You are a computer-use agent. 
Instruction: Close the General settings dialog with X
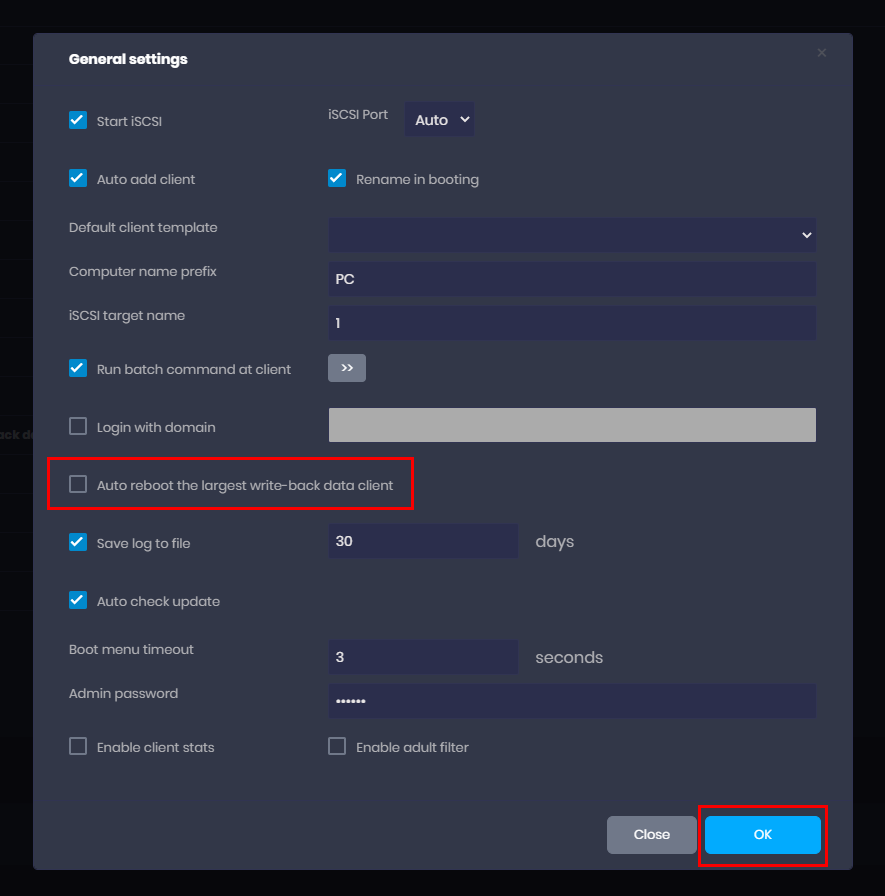[x=821, y=53]
